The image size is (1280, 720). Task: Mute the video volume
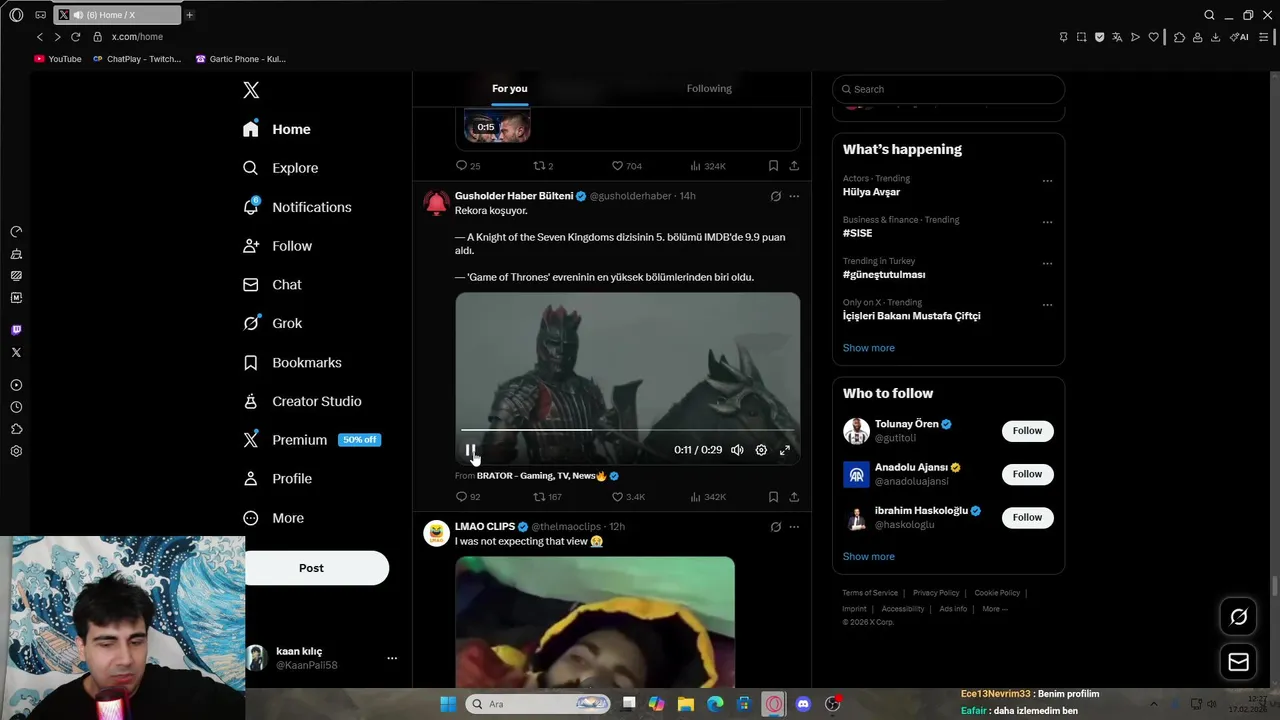pos(737,450)
